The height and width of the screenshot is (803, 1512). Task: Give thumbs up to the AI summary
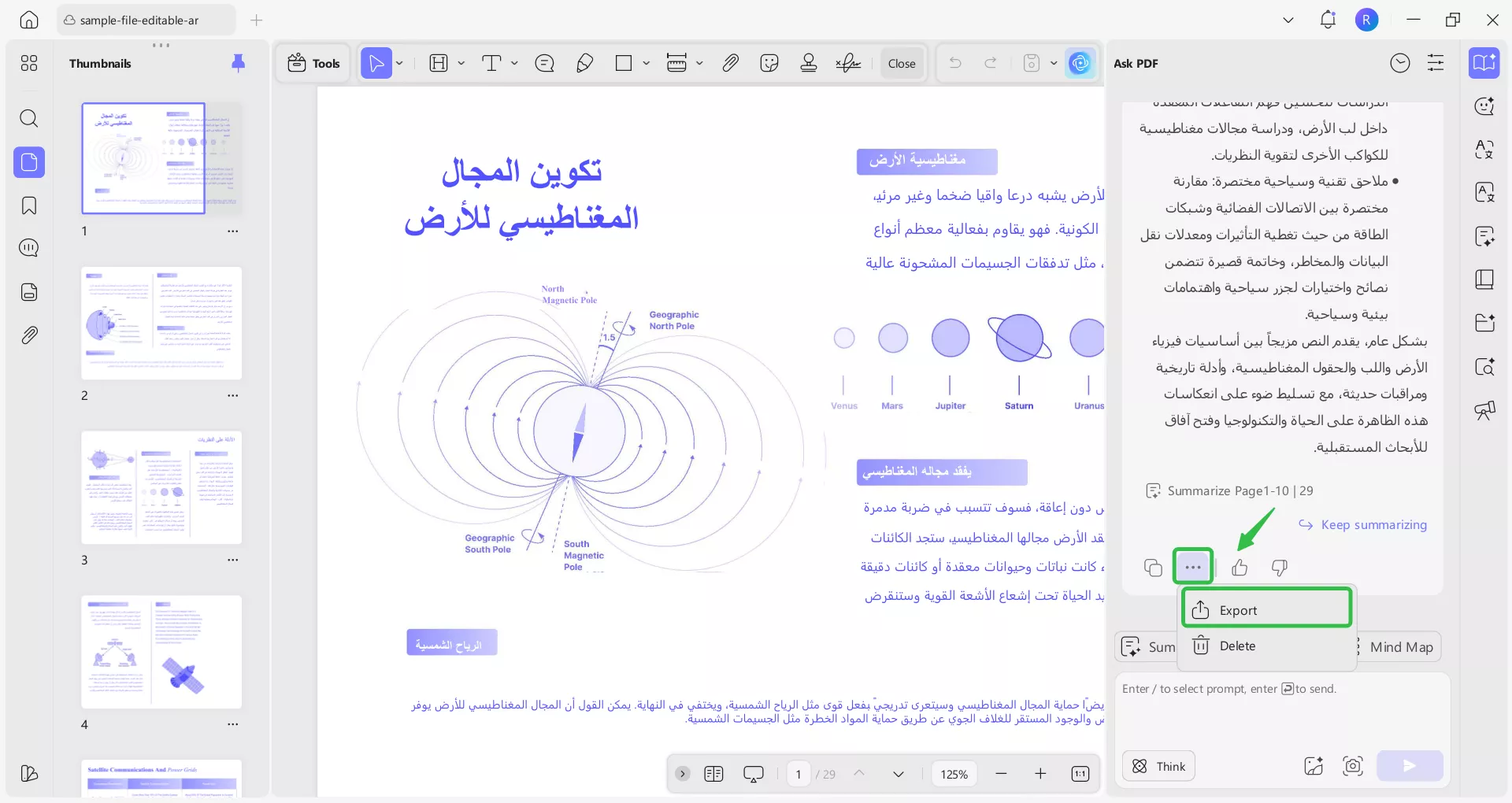point(1240,567)
